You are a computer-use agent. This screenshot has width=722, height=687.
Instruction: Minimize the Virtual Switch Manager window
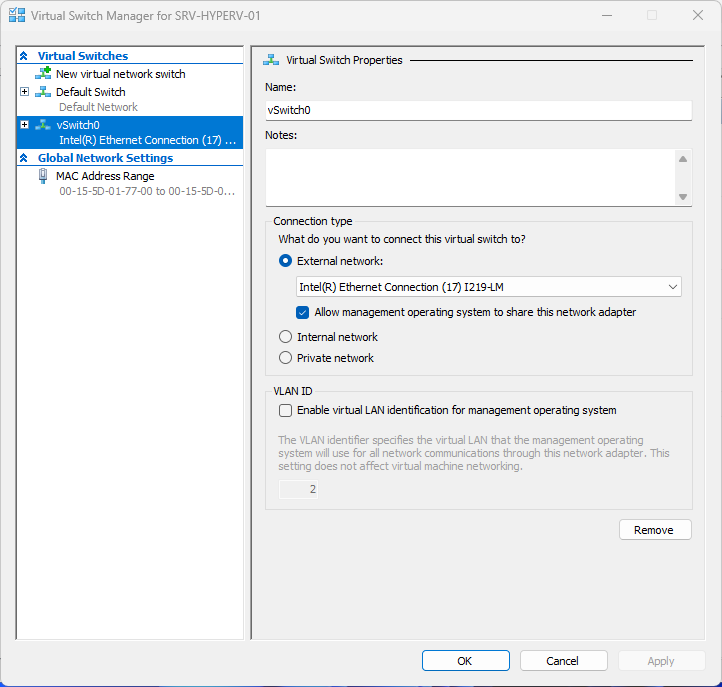[x=607, y=15]
